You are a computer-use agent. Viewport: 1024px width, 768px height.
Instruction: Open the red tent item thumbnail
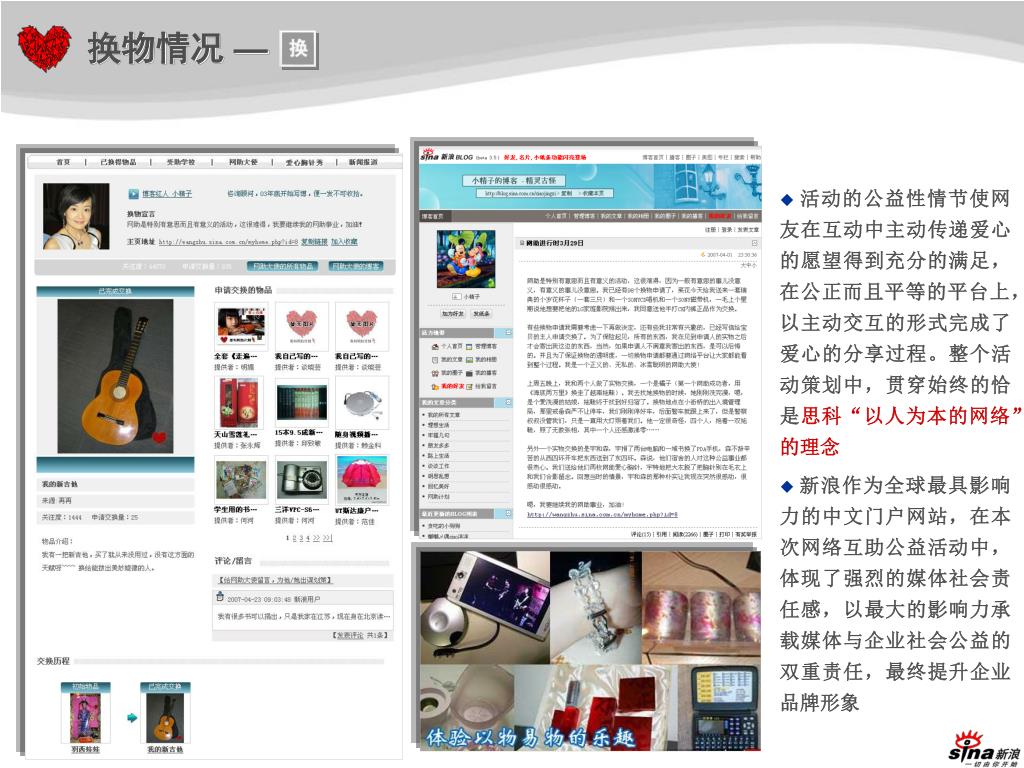pyautogui.click(x=362, y=479)
